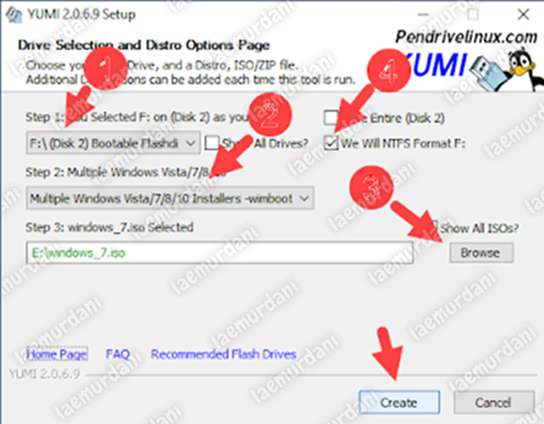The image size is (544, 424).
Task: Click the Cancel button
Action: [493, 402]
